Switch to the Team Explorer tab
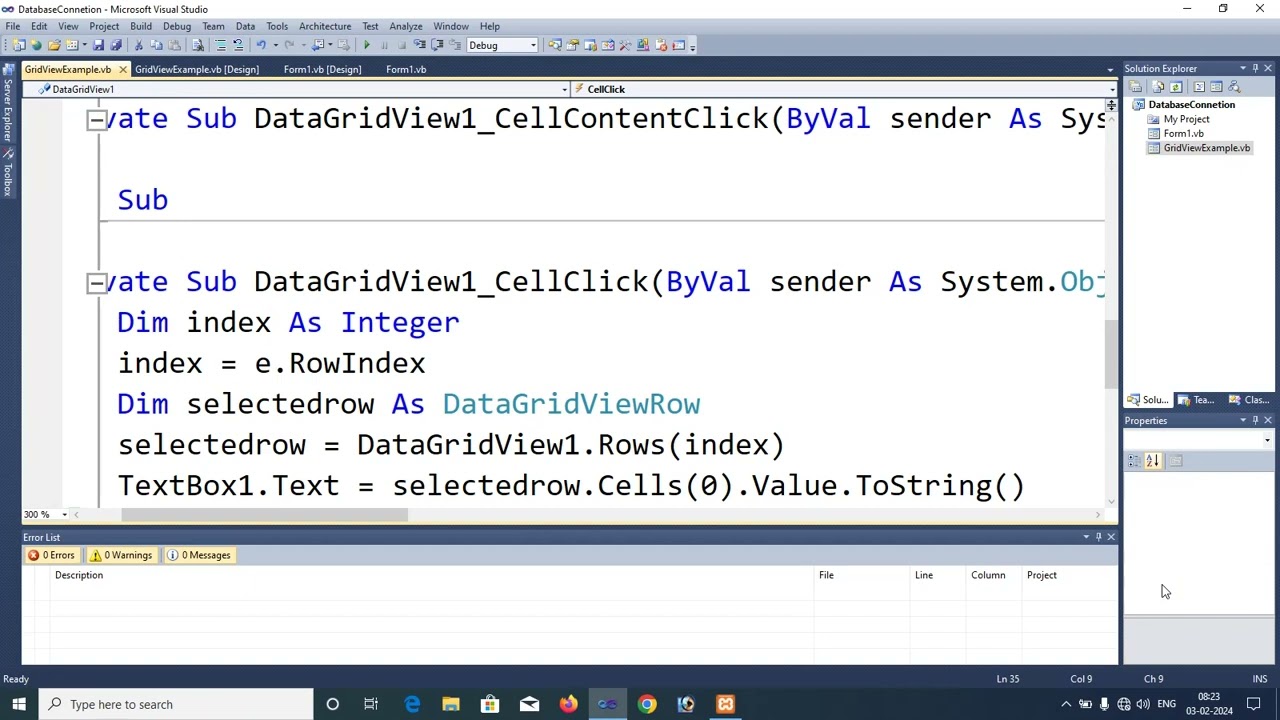Image resolution: width=1280 pixels, height=720 pixels. (x=1195, y=400)
